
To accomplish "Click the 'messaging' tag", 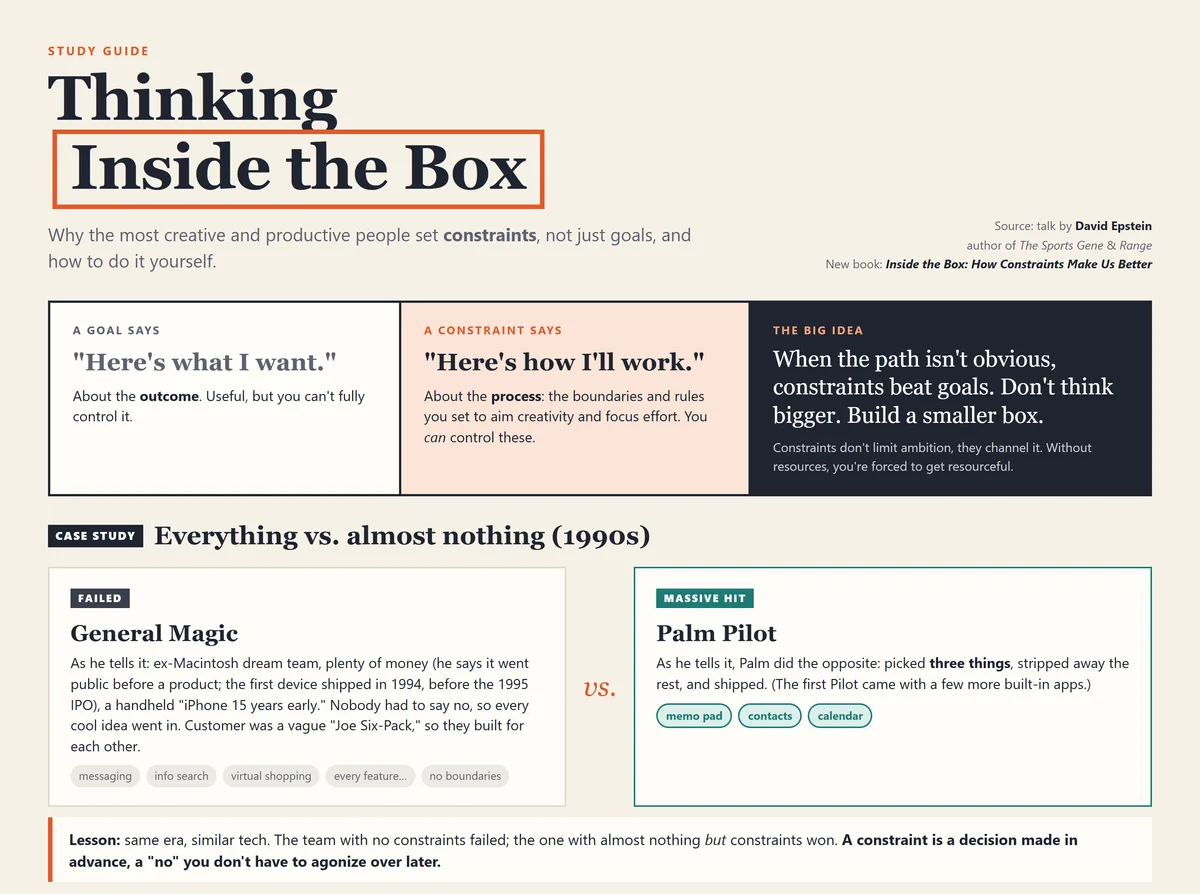I will click(105, 776).
